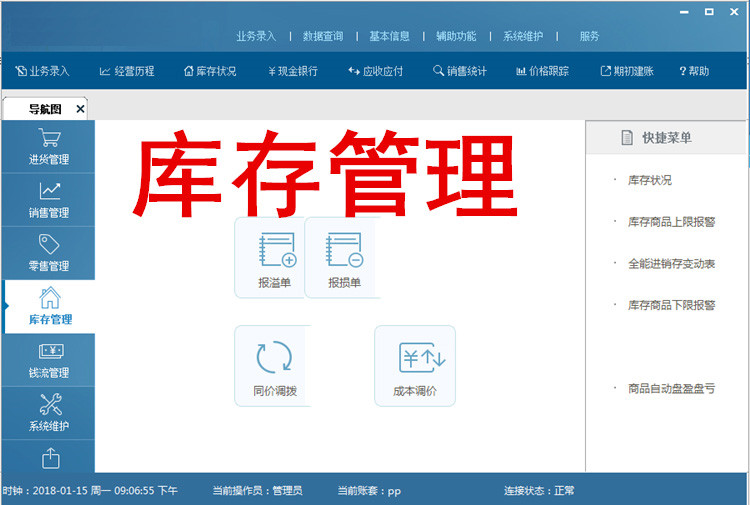
Task: Select 钱流管理 in the sidebar
Action: pyautogui.click(x=49, y=360)
